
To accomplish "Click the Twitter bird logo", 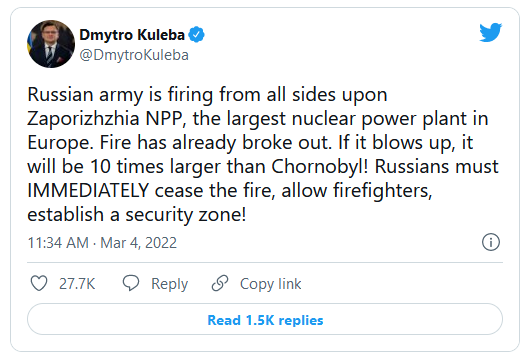I will [x=491, y=32].
